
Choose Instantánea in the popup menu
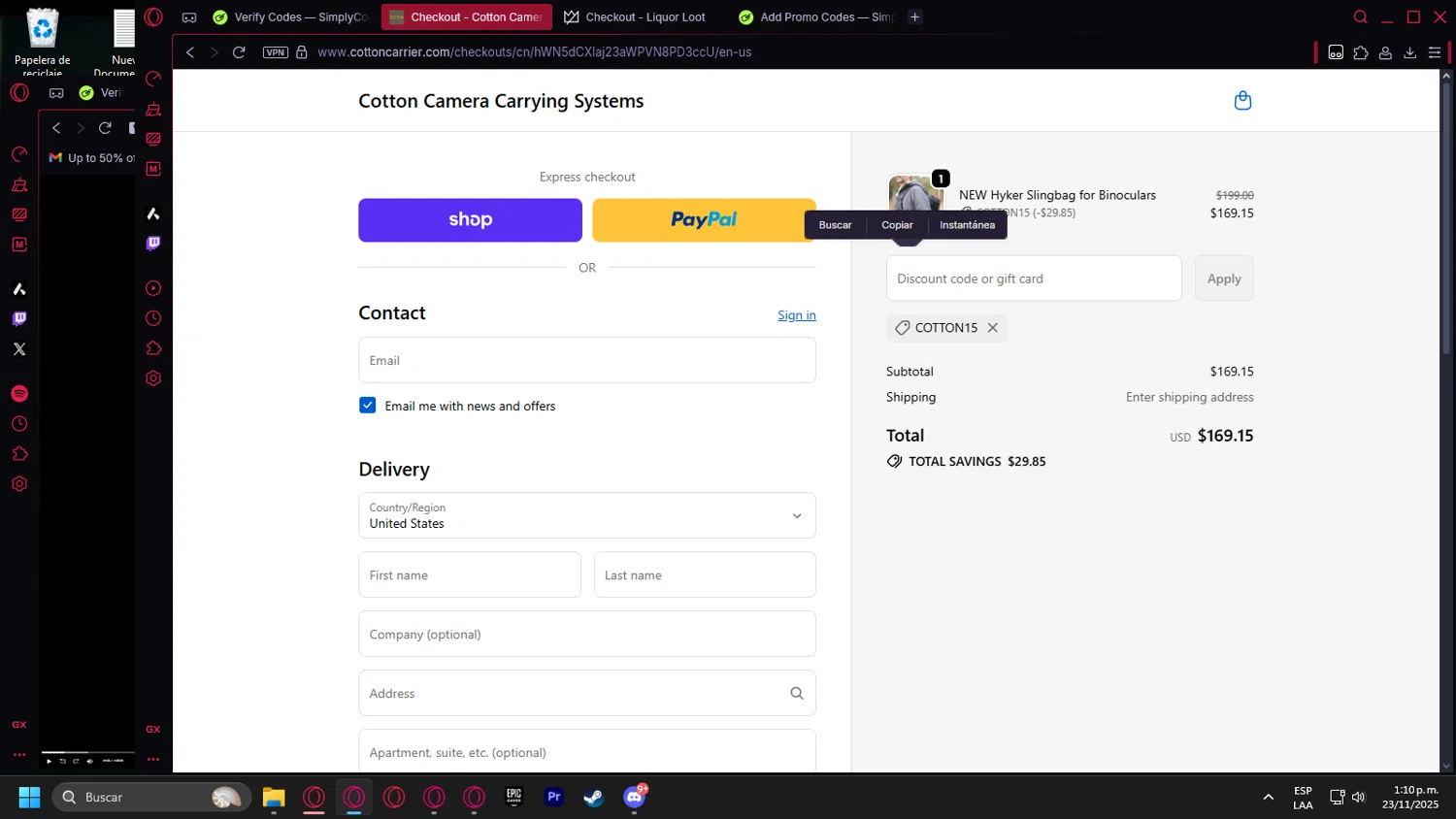coord(967,225)
